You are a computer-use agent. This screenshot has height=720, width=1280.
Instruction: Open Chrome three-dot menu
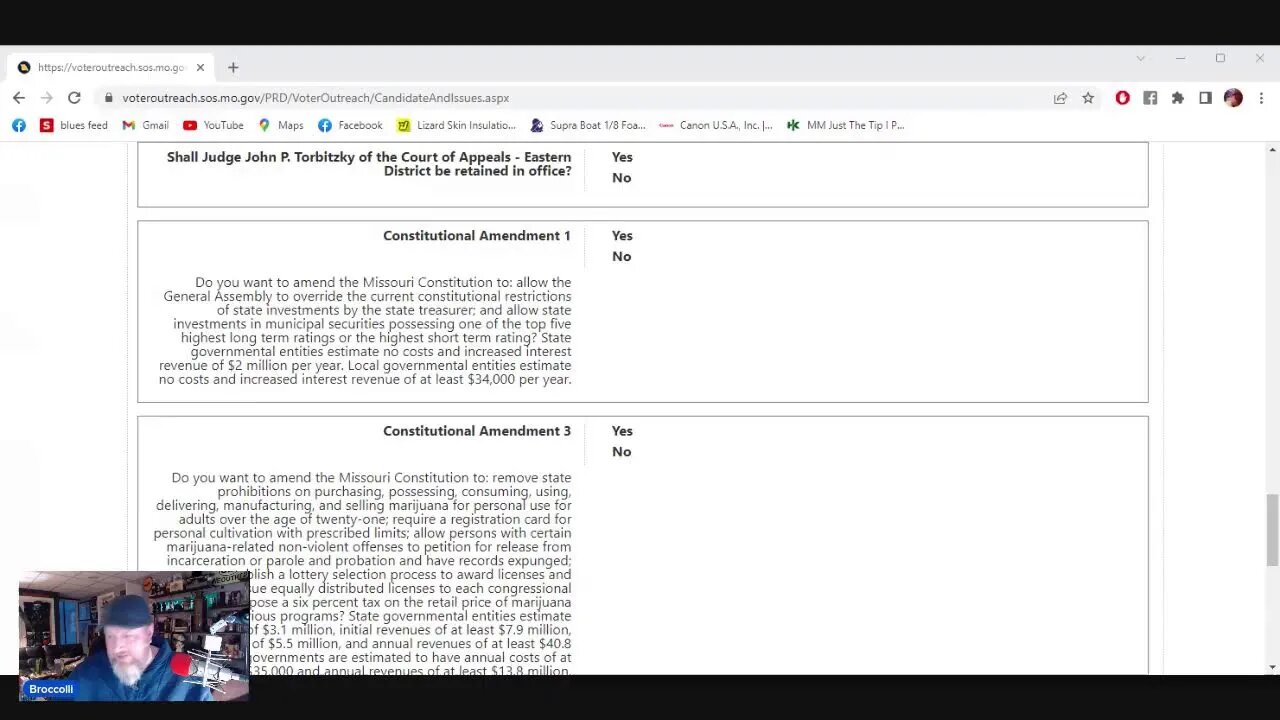1261,98
